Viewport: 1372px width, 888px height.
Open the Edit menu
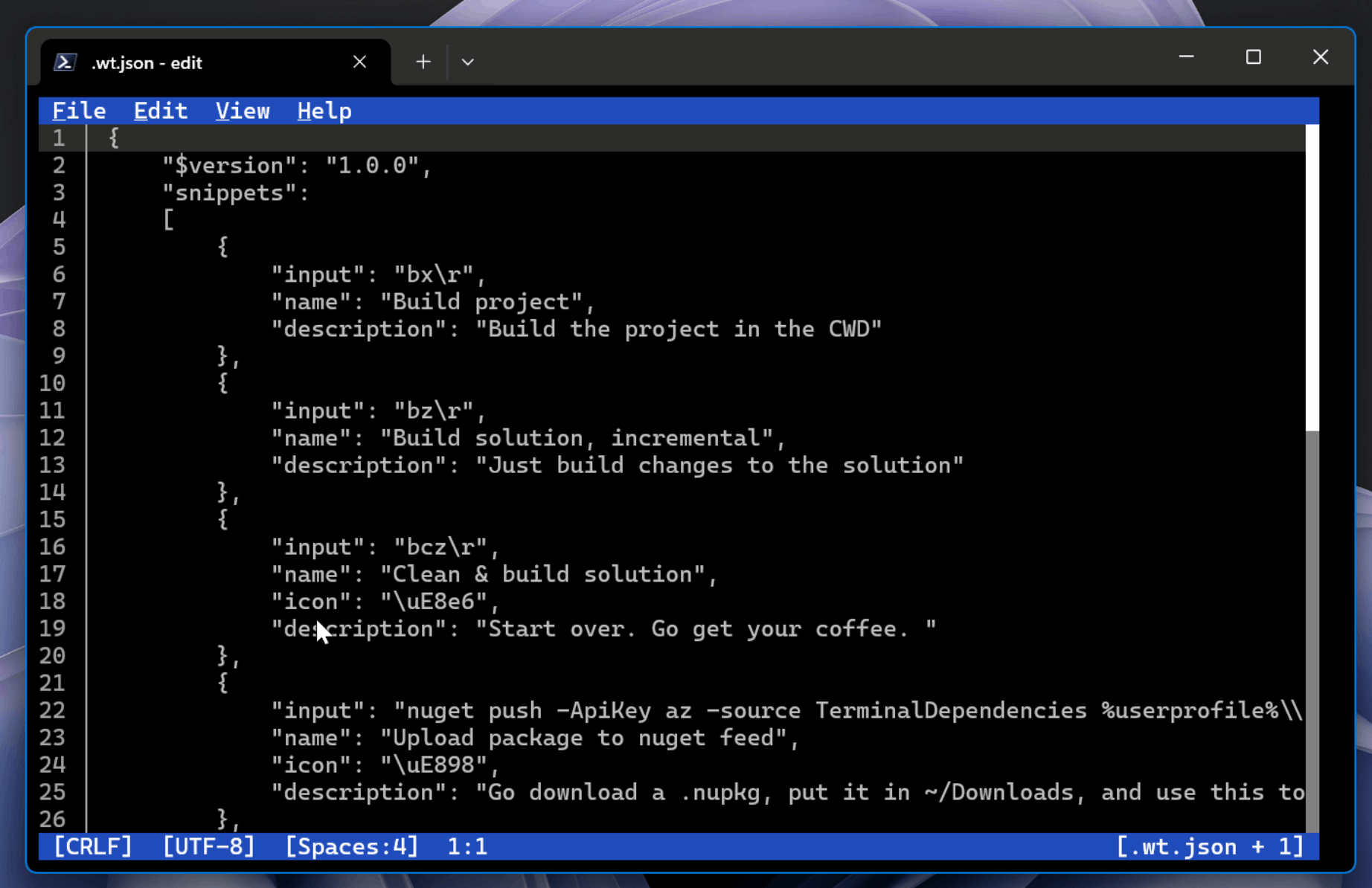(161, 111)
